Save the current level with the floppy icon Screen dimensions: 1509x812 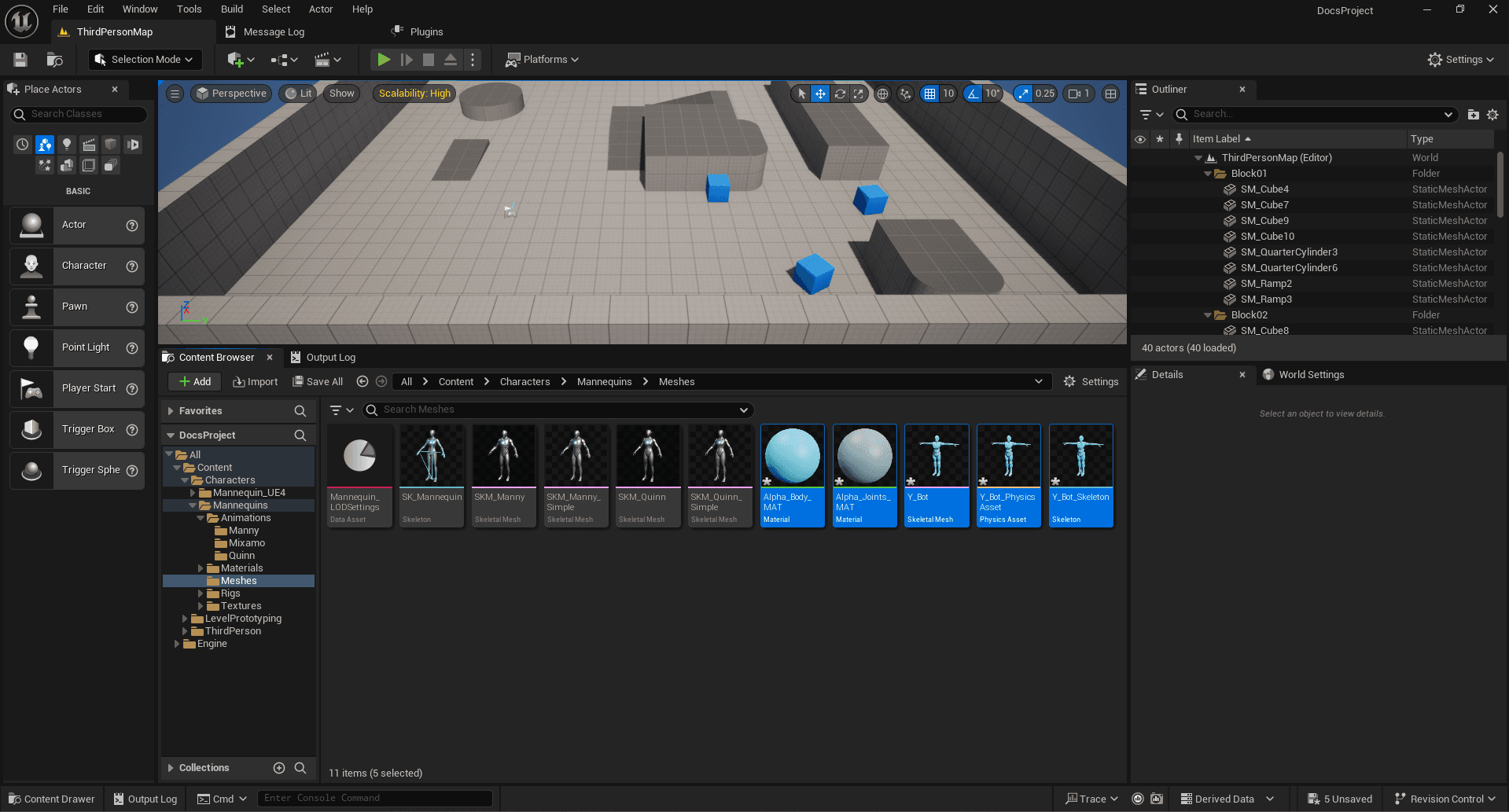tap(20, 60)
